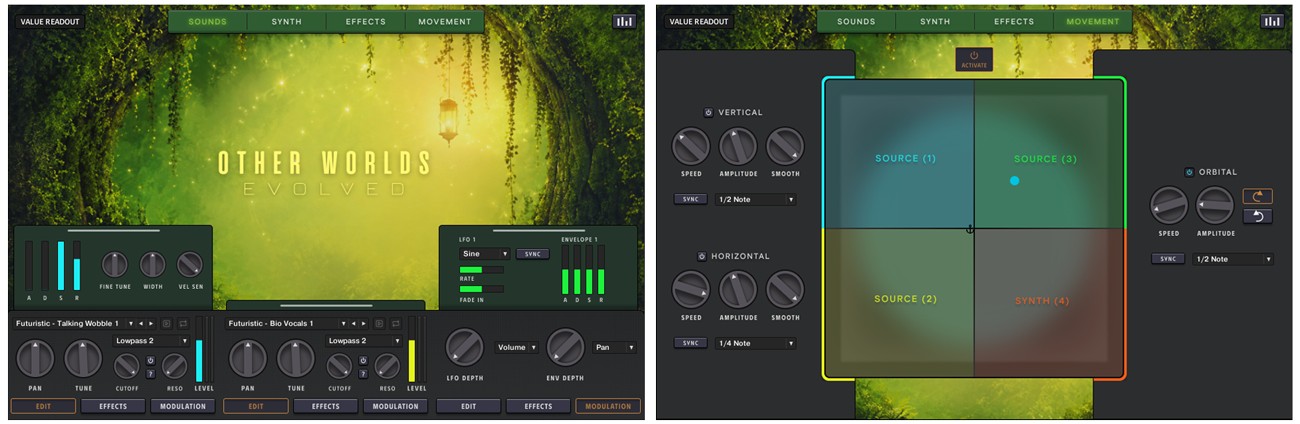1300x424 pixels.
Task: Switch to SYNTH tab on the Movement screen
Action: click(935, 21)
